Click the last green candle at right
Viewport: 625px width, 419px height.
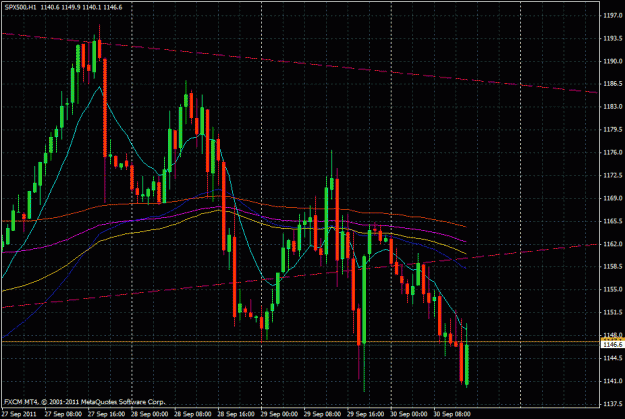pos(467,364)
